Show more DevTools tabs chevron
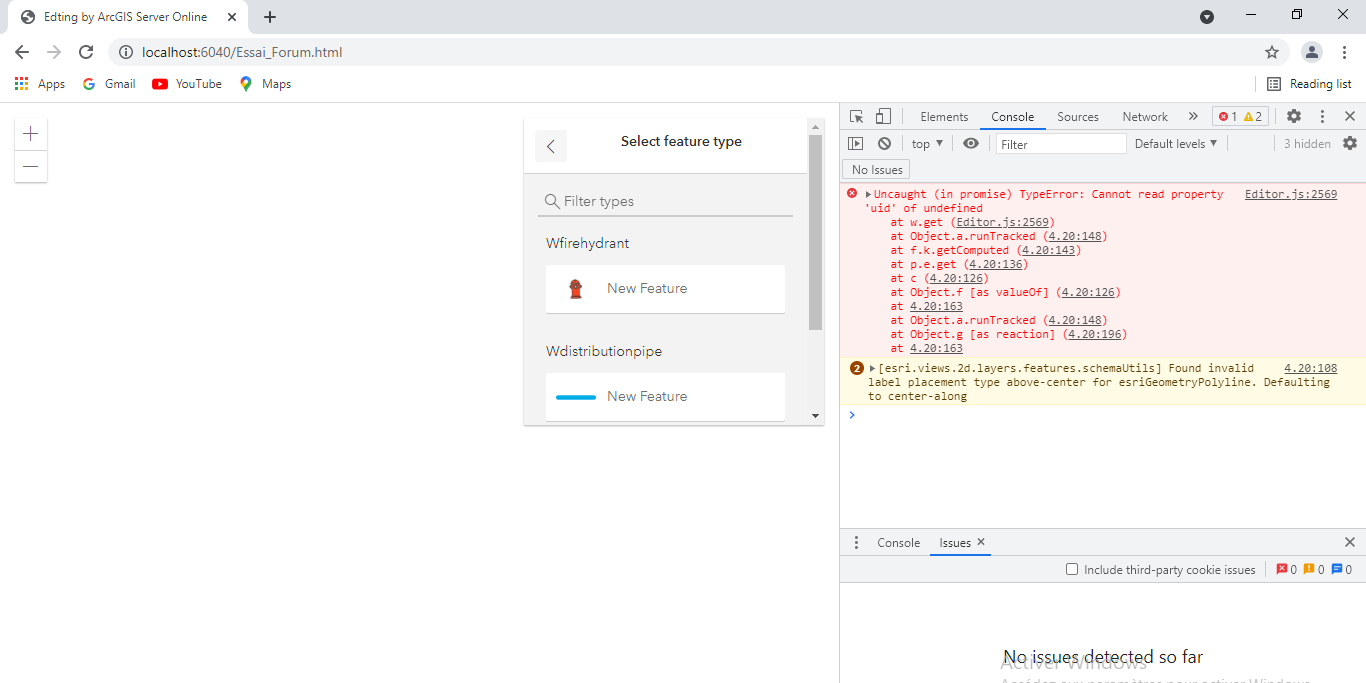This screenshot has width=1366, height=683. point(1193,117)
